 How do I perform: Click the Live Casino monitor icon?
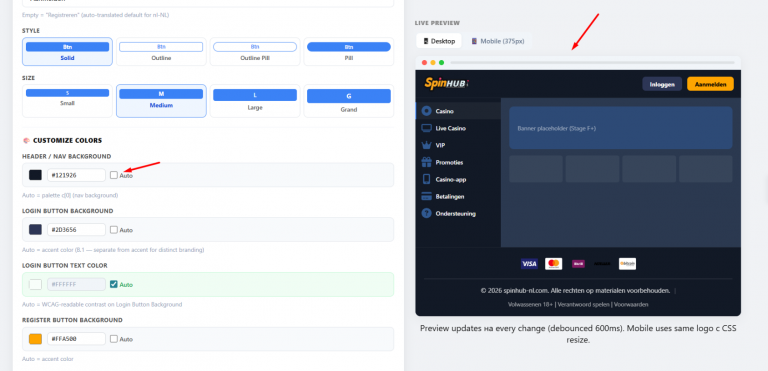tap(426, 128)
